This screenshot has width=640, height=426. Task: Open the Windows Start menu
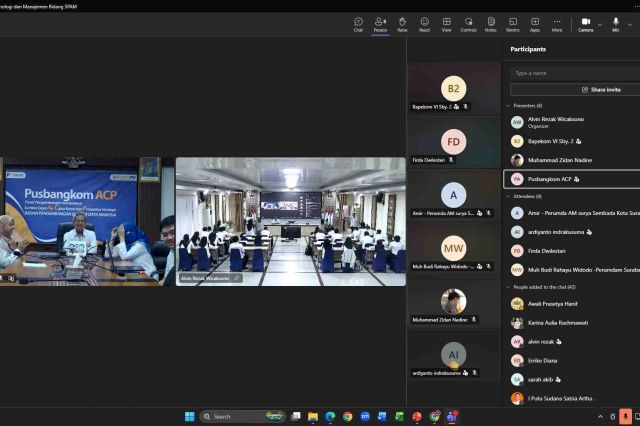189,416
